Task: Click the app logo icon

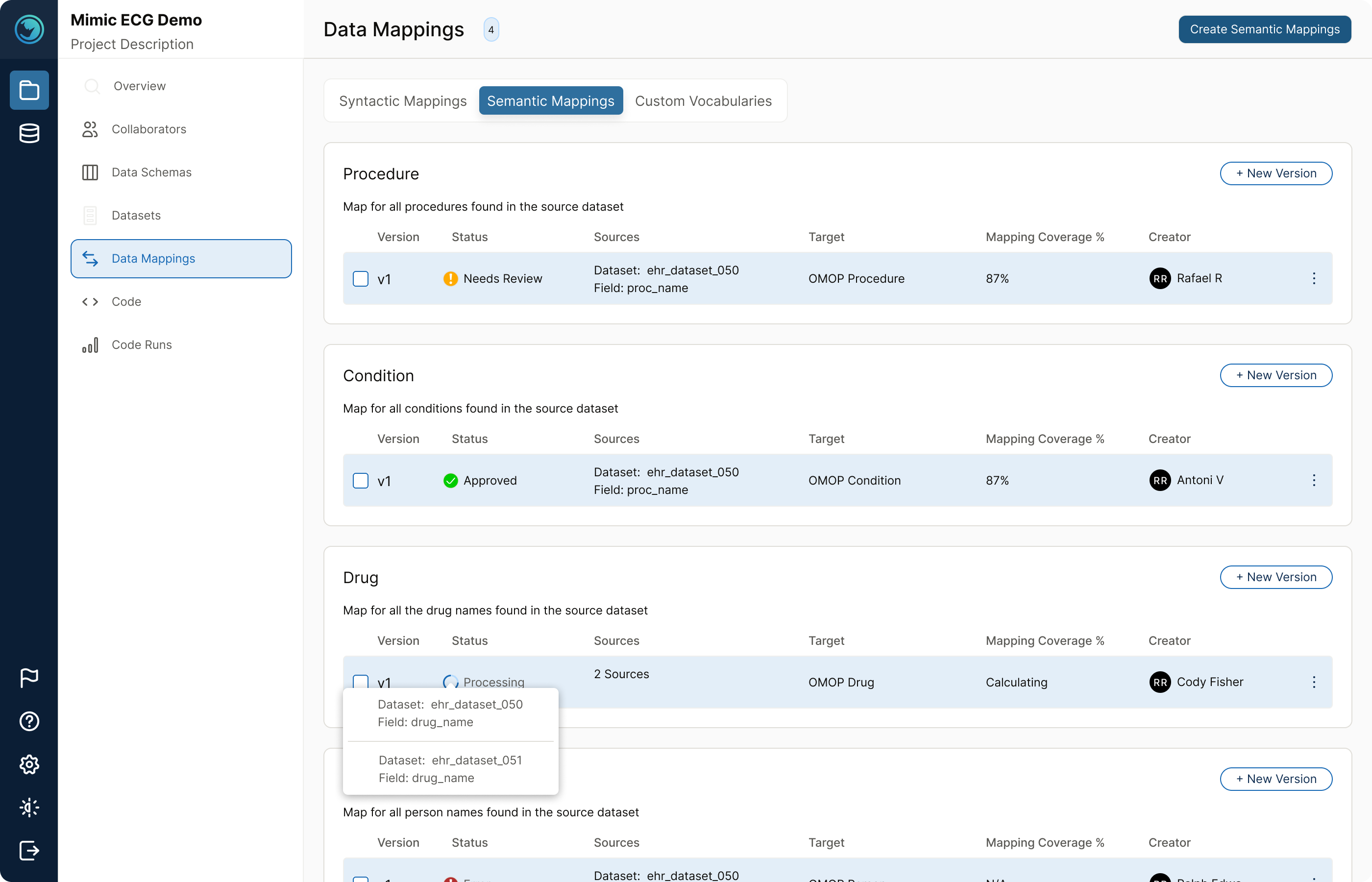Action: tap(29, 29)
